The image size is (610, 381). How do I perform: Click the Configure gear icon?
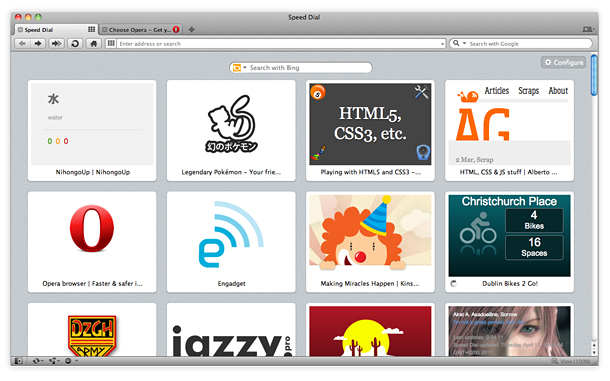click(548, 62)
